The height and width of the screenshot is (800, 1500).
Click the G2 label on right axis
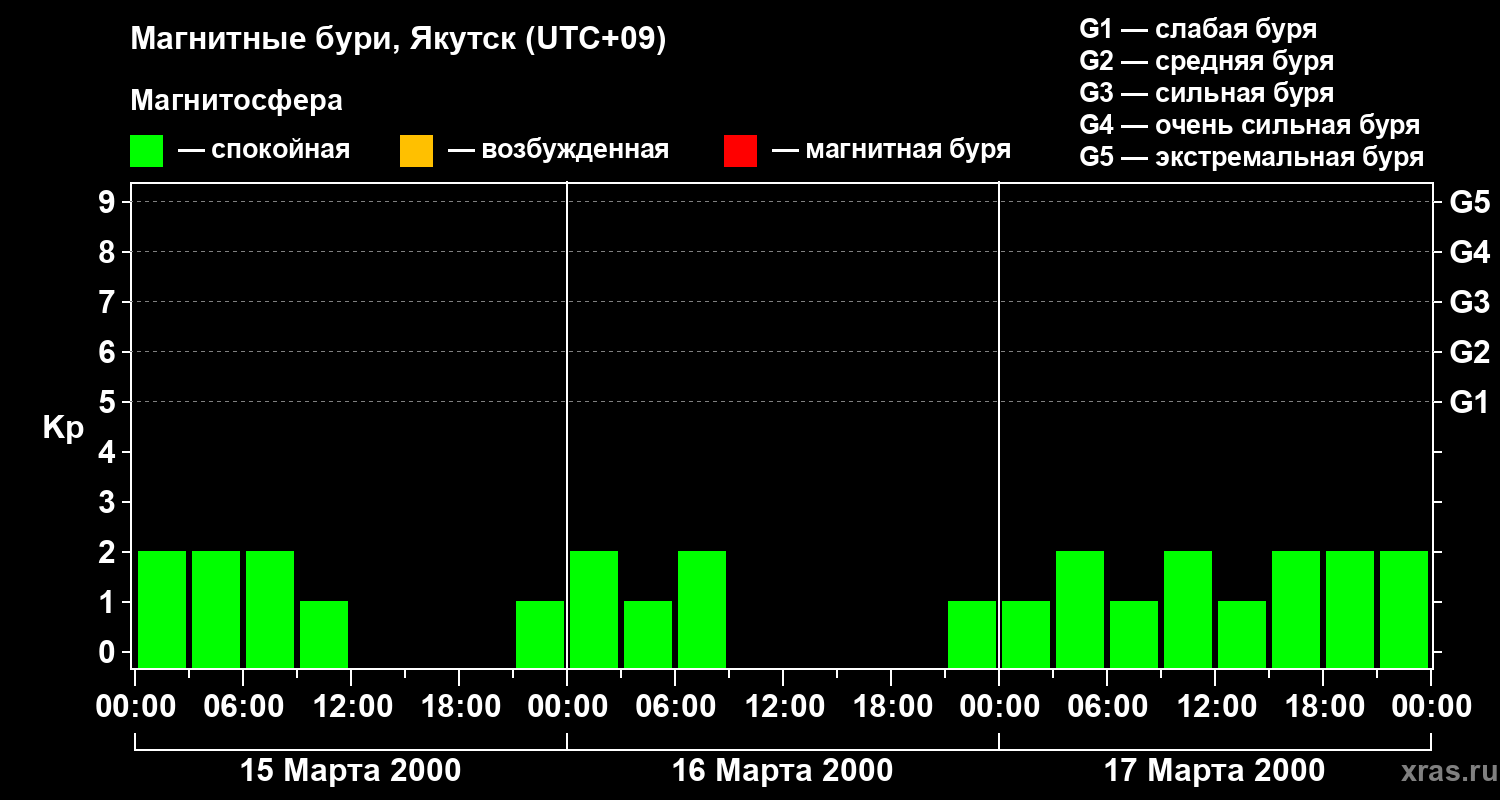click(x=1469, y=352)
